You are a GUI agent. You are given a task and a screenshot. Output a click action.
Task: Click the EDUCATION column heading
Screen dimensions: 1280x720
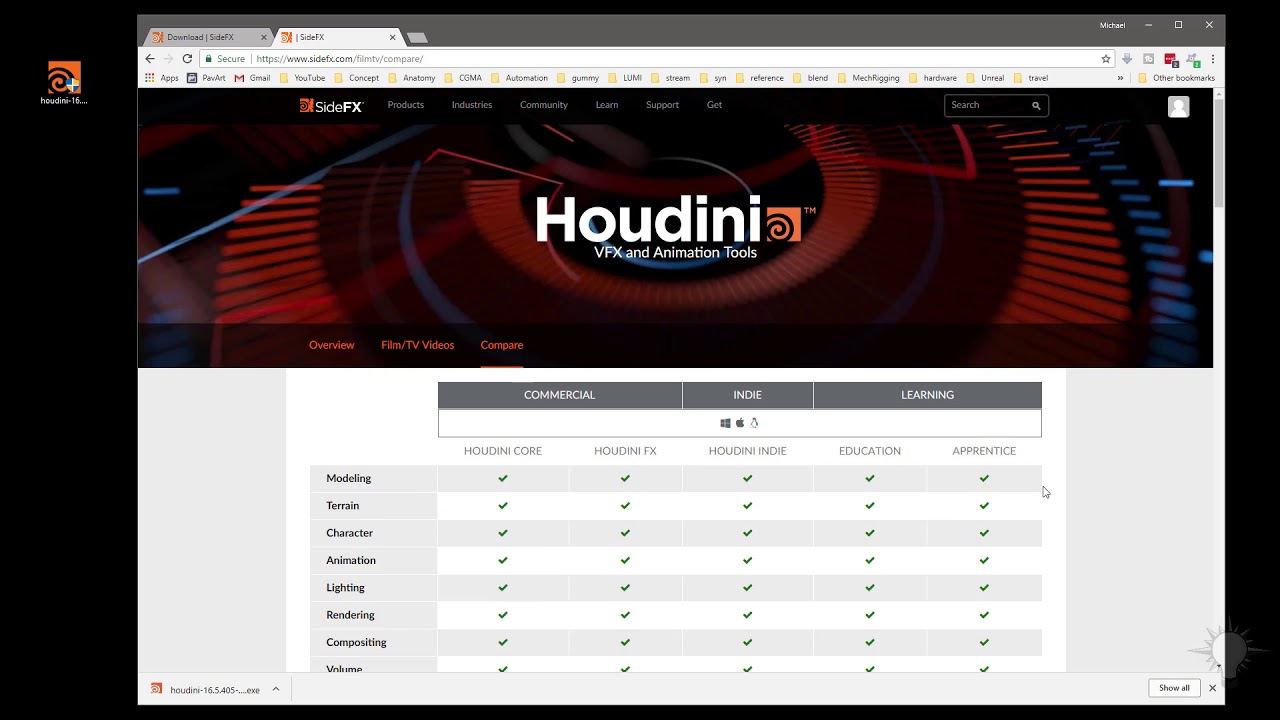point(870,451)
